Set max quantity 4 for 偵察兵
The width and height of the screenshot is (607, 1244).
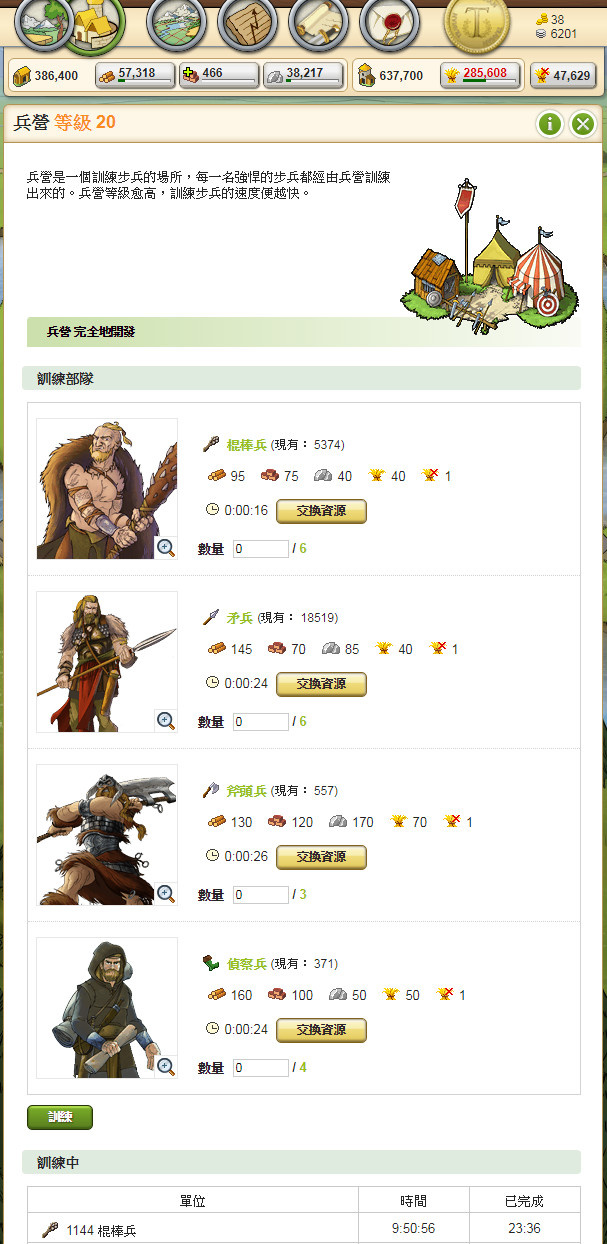[x=302, y=1068]
